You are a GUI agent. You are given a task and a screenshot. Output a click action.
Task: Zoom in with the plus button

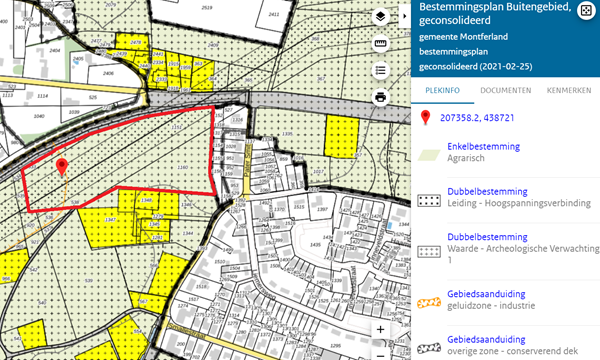pos(380,330)
